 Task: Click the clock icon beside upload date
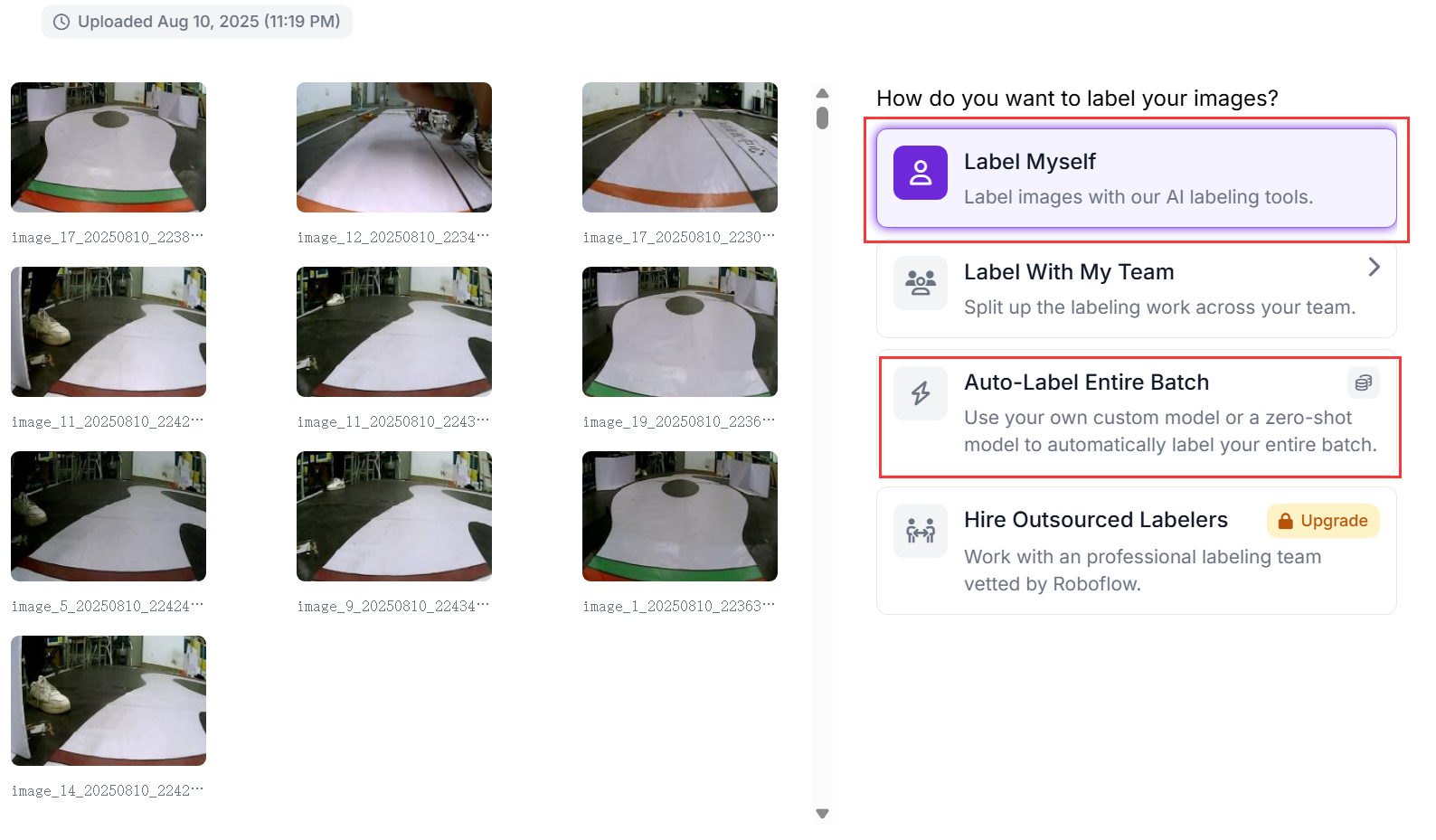pos(61,22)
